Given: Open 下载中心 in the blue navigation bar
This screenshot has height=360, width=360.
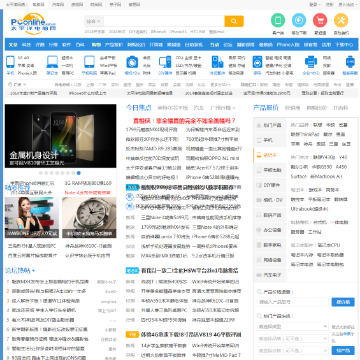Looking at the screenshot, I should (344, 45).
